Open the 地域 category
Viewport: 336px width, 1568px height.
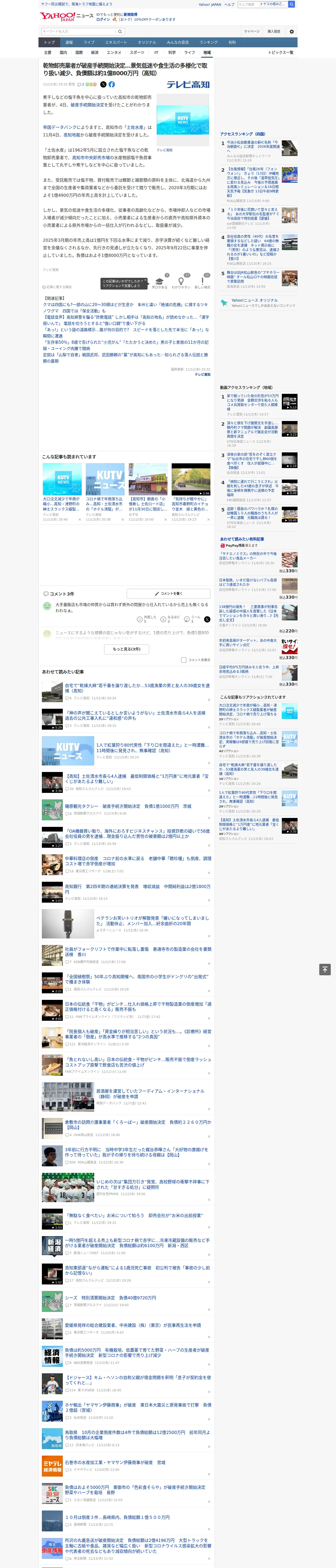click(x=207, y=52)
